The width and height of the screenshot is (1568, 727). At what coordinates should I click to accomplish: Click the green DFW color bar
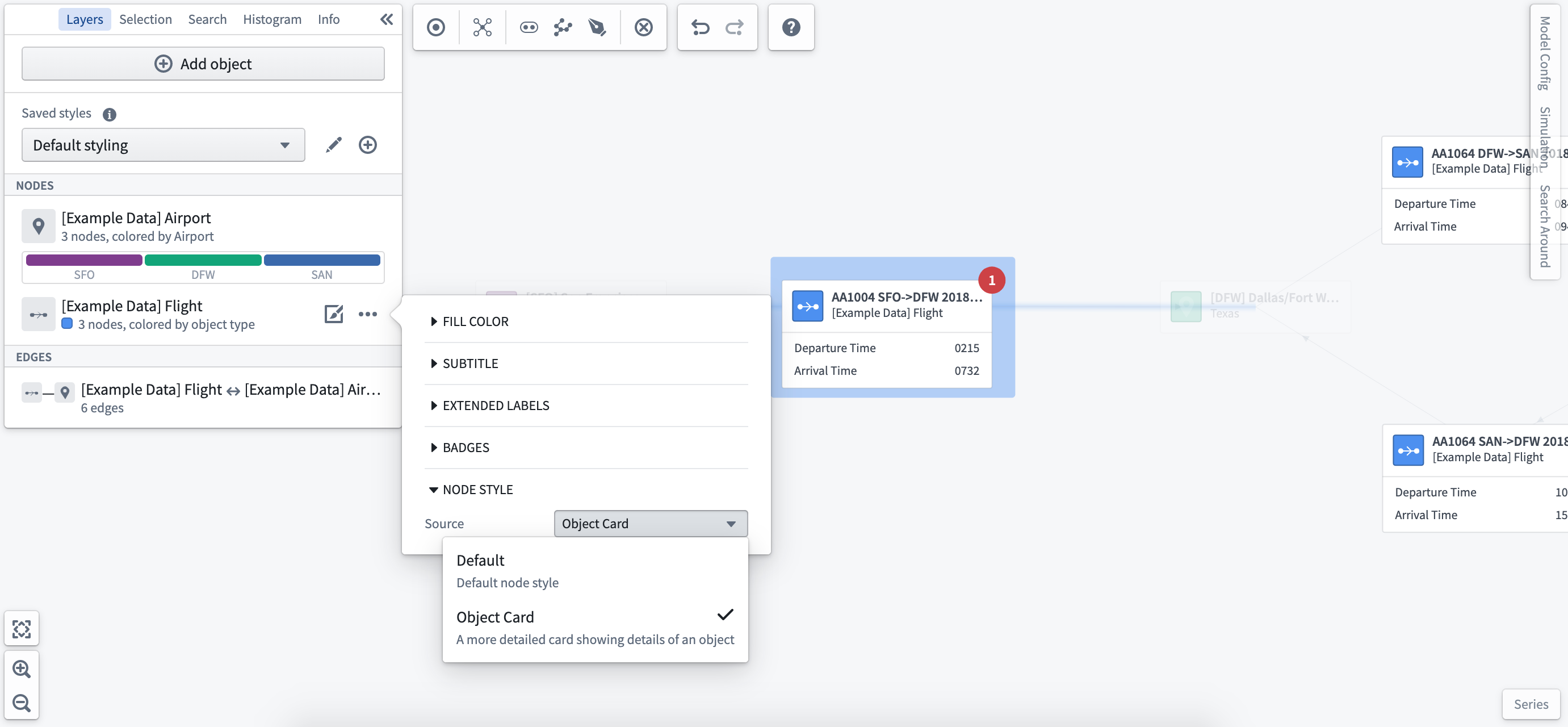click(203, 261)
